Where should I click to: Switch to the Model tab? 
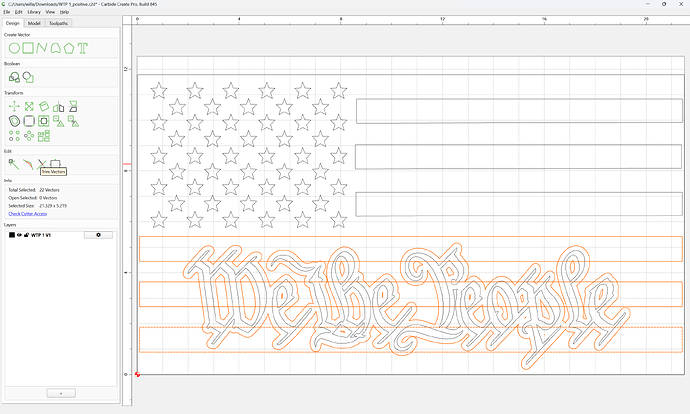tap(34, 23)
